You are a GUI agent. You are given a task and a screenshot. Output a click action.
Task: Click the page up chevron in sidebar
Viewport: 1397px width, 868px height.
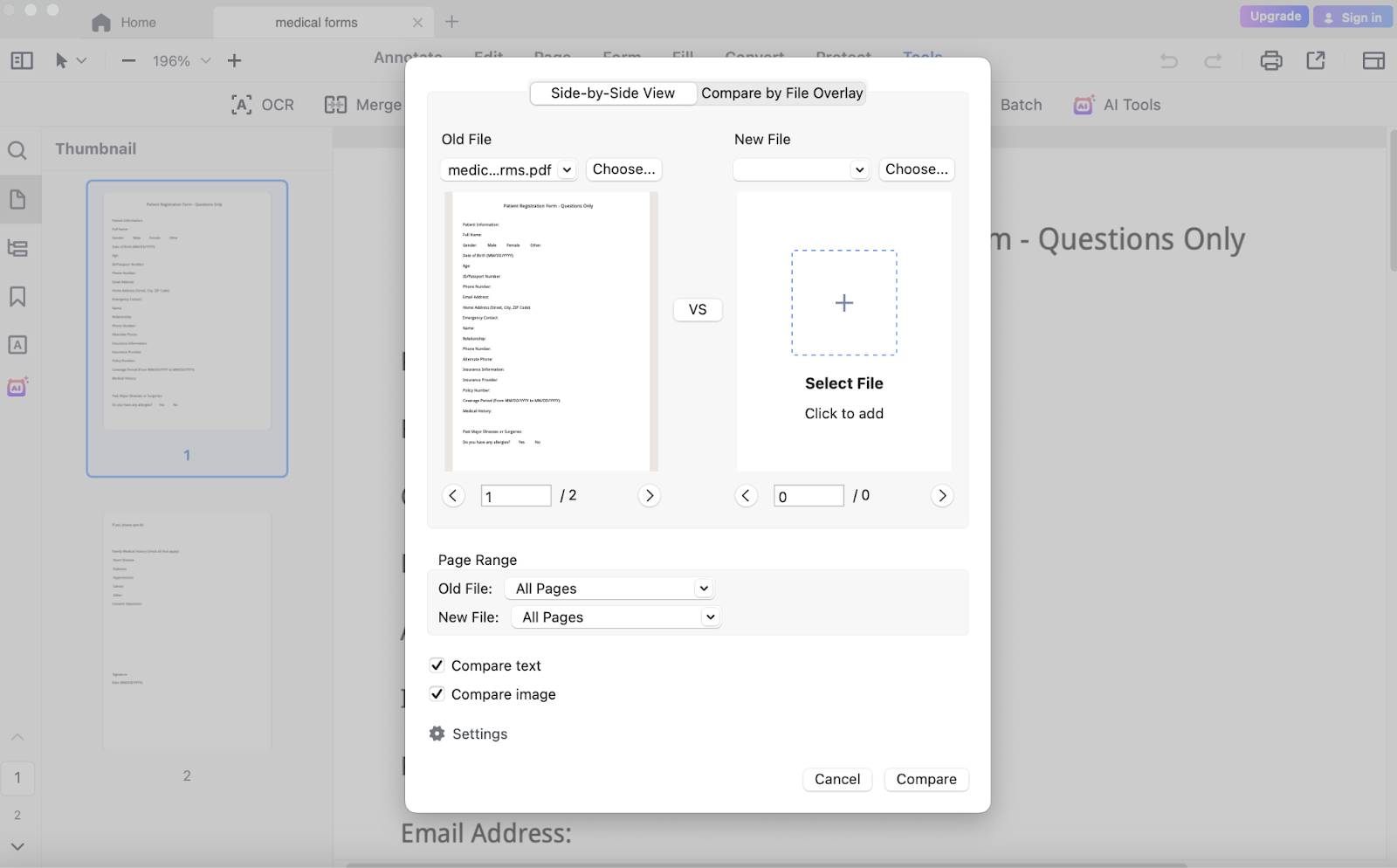(17, 737)
